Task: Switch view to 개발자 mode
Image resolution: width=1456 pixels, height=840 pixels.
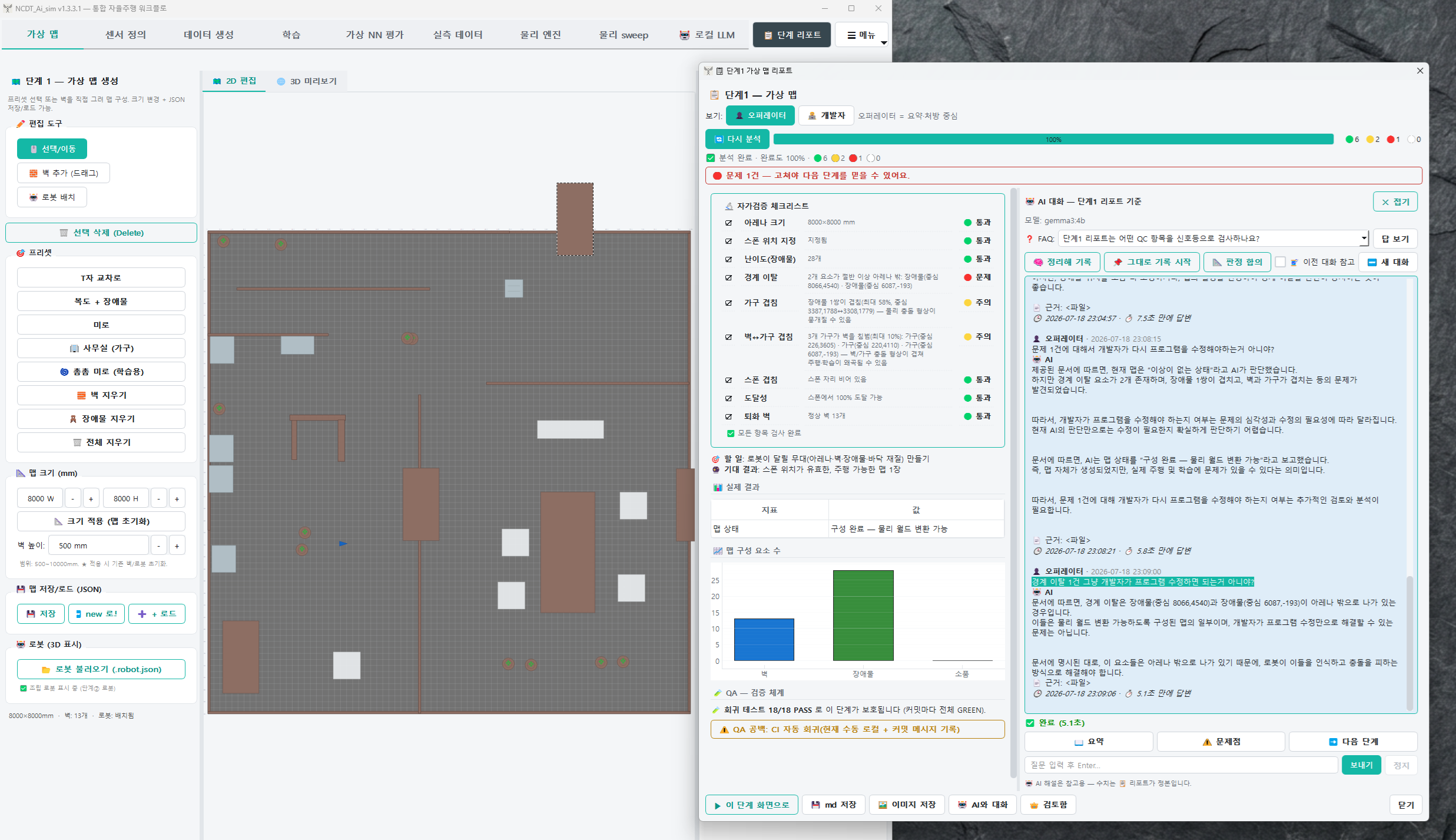Action: pos(826,115)
